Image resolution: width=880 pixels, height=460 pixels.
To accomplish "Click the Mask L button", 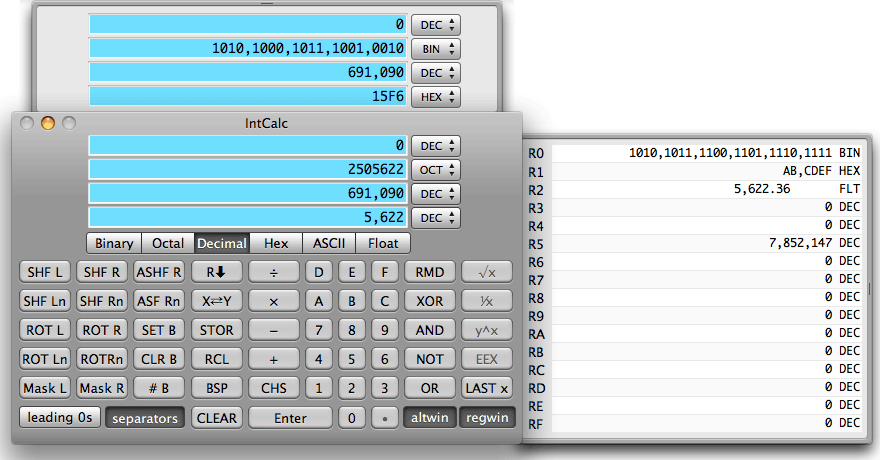I will (45, 388).
